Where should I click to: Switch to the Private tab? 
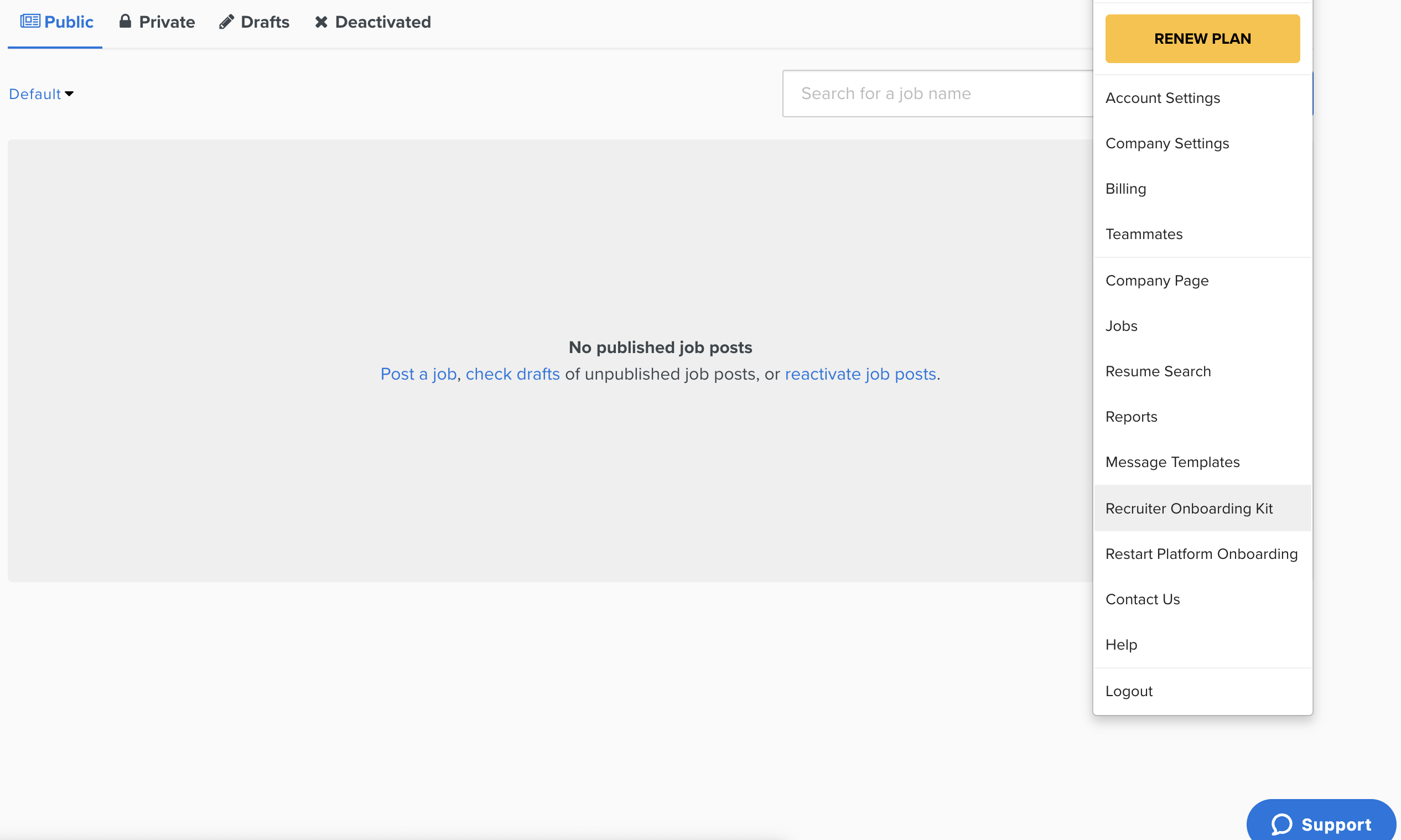point(167,22)
